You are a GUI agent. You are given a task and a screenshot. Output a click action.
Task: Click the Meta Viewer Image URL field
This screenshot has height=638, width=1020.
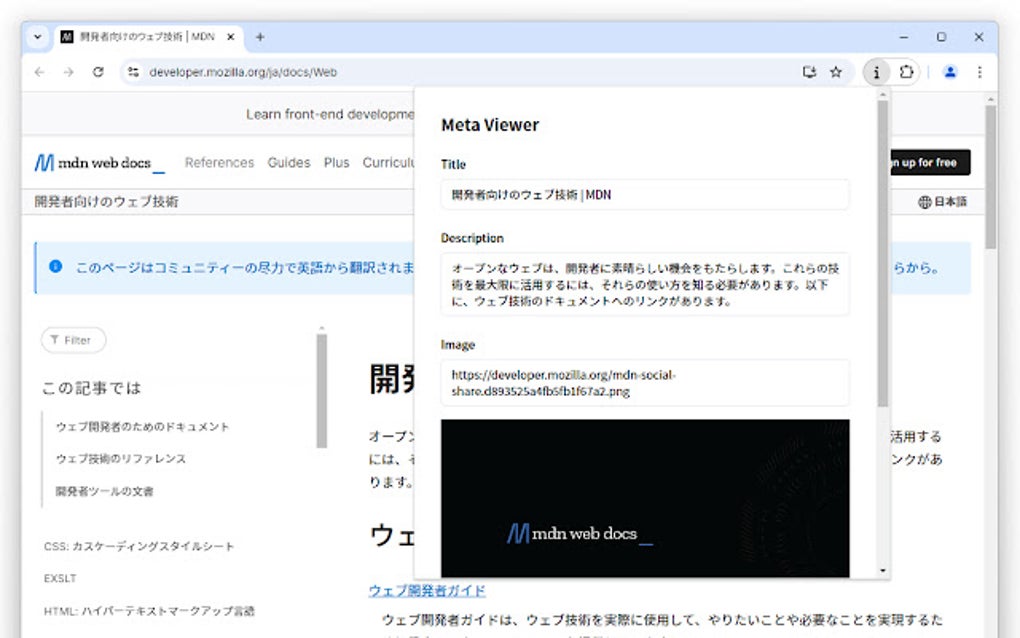point(645,383)
